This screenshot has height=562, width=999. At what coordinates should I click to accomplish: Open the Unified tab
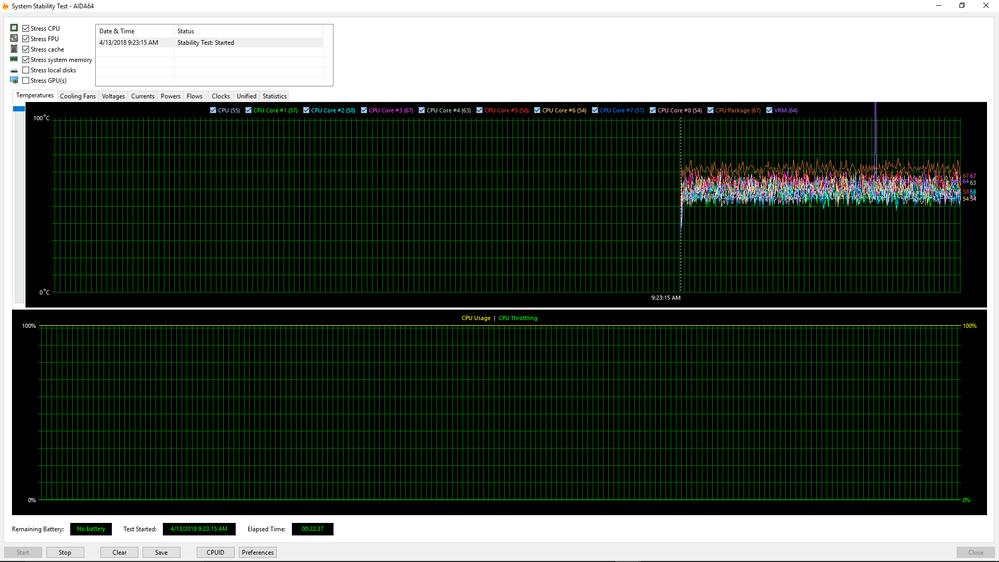[x=247, y=96]
